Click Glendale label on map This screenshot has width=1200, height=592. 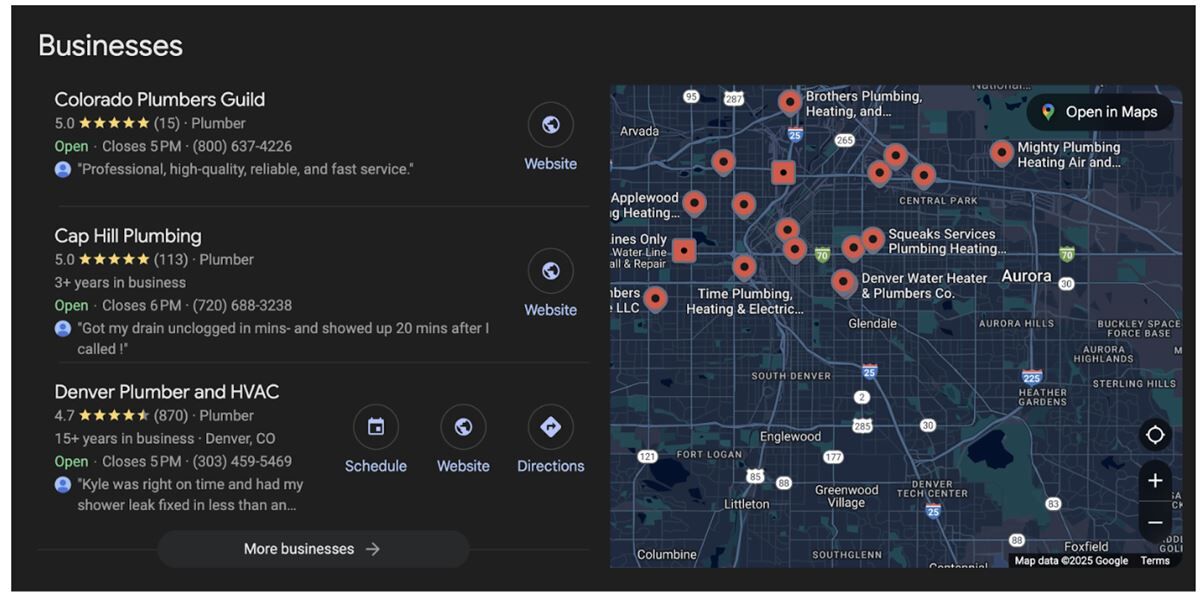click(x=872, y=324)
